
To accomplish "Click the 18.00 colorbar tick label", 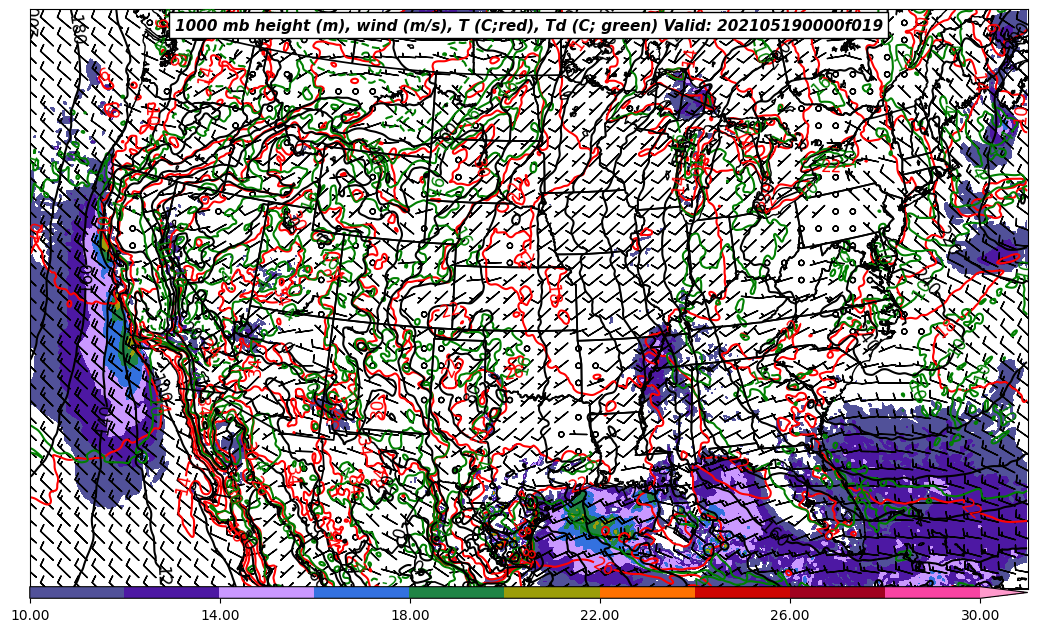I will (410, 615).
